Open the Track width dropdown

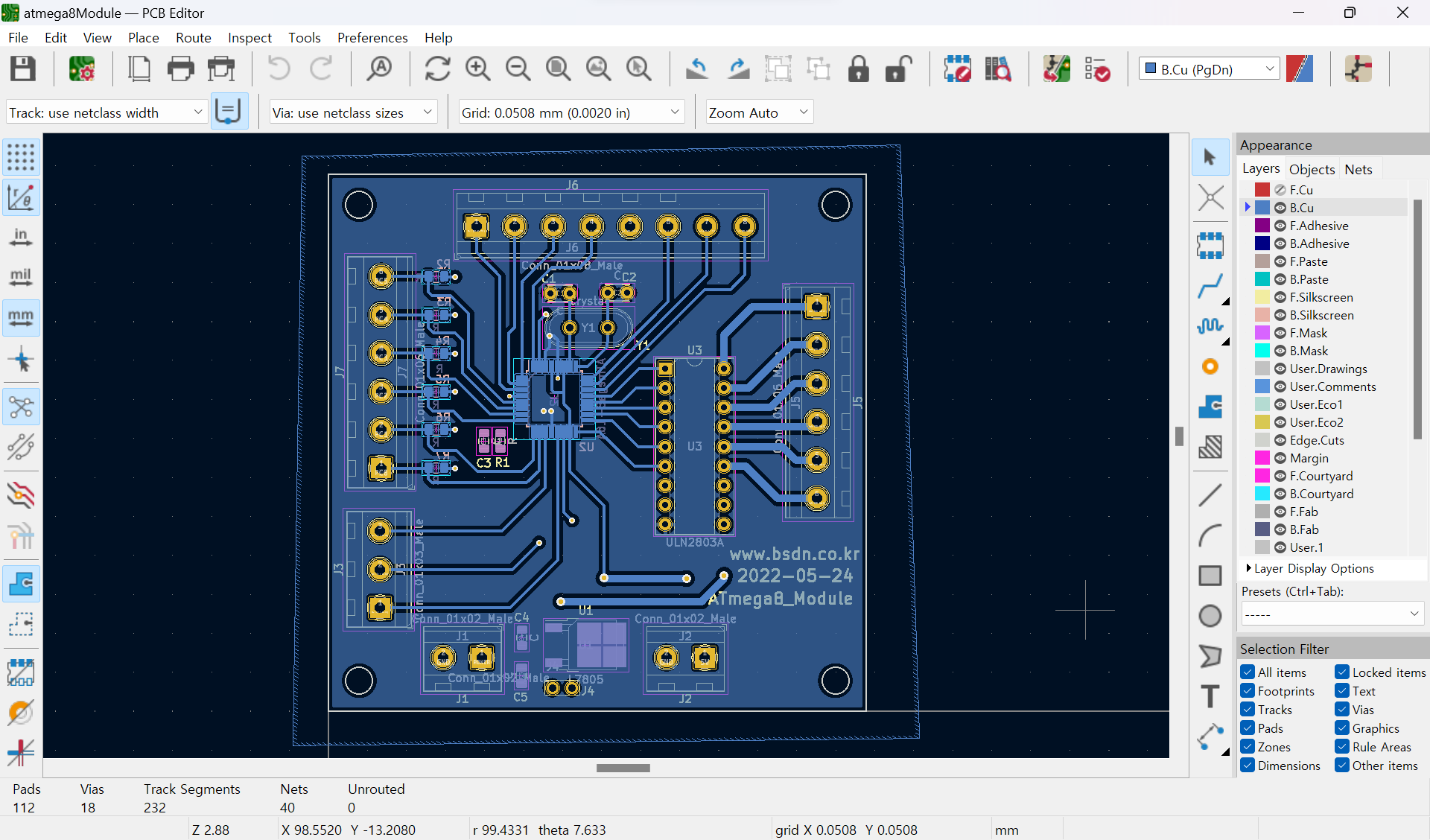coord(107,112)
